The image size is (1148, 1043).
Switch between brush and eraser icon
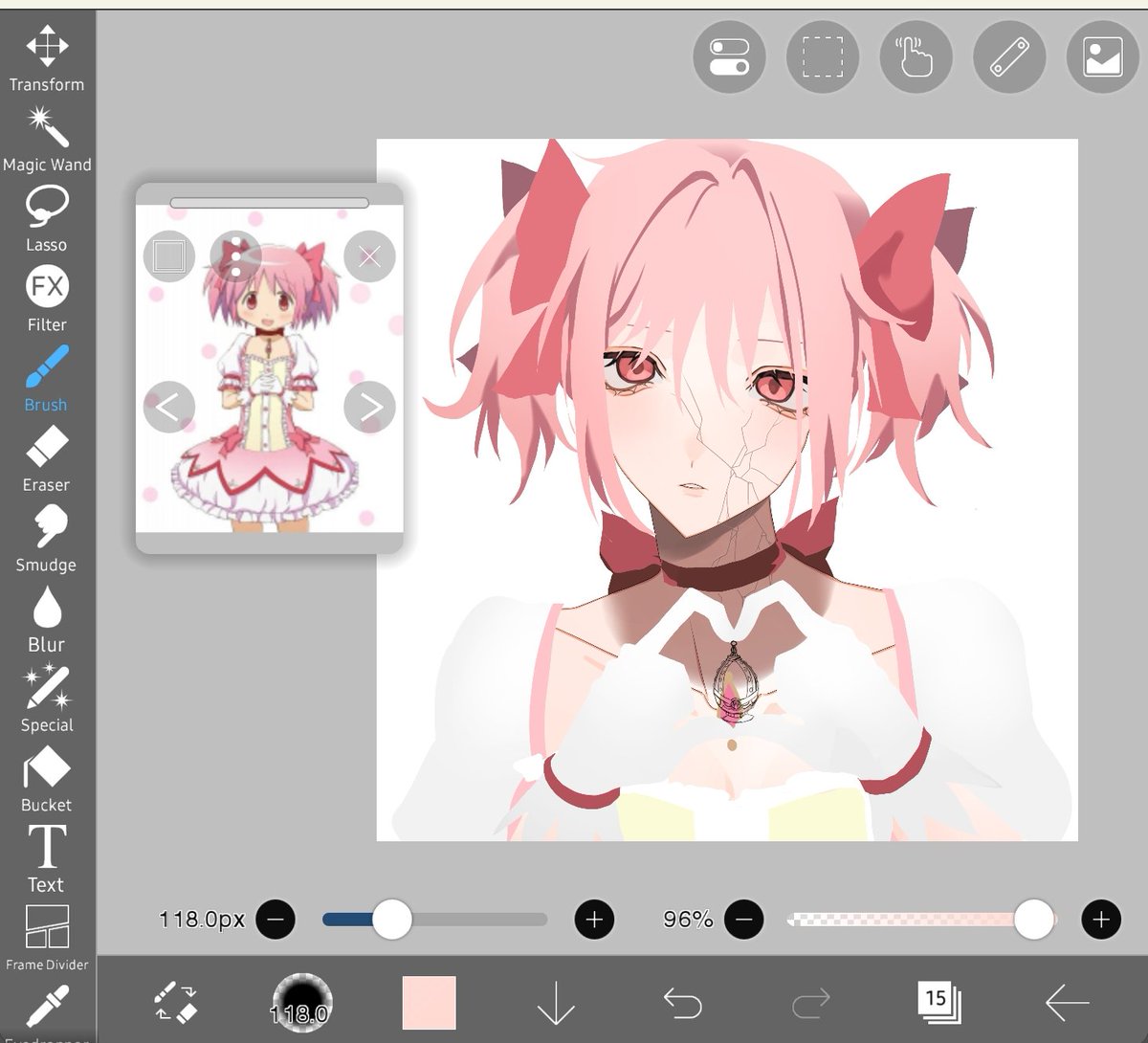click(175, 1002)
